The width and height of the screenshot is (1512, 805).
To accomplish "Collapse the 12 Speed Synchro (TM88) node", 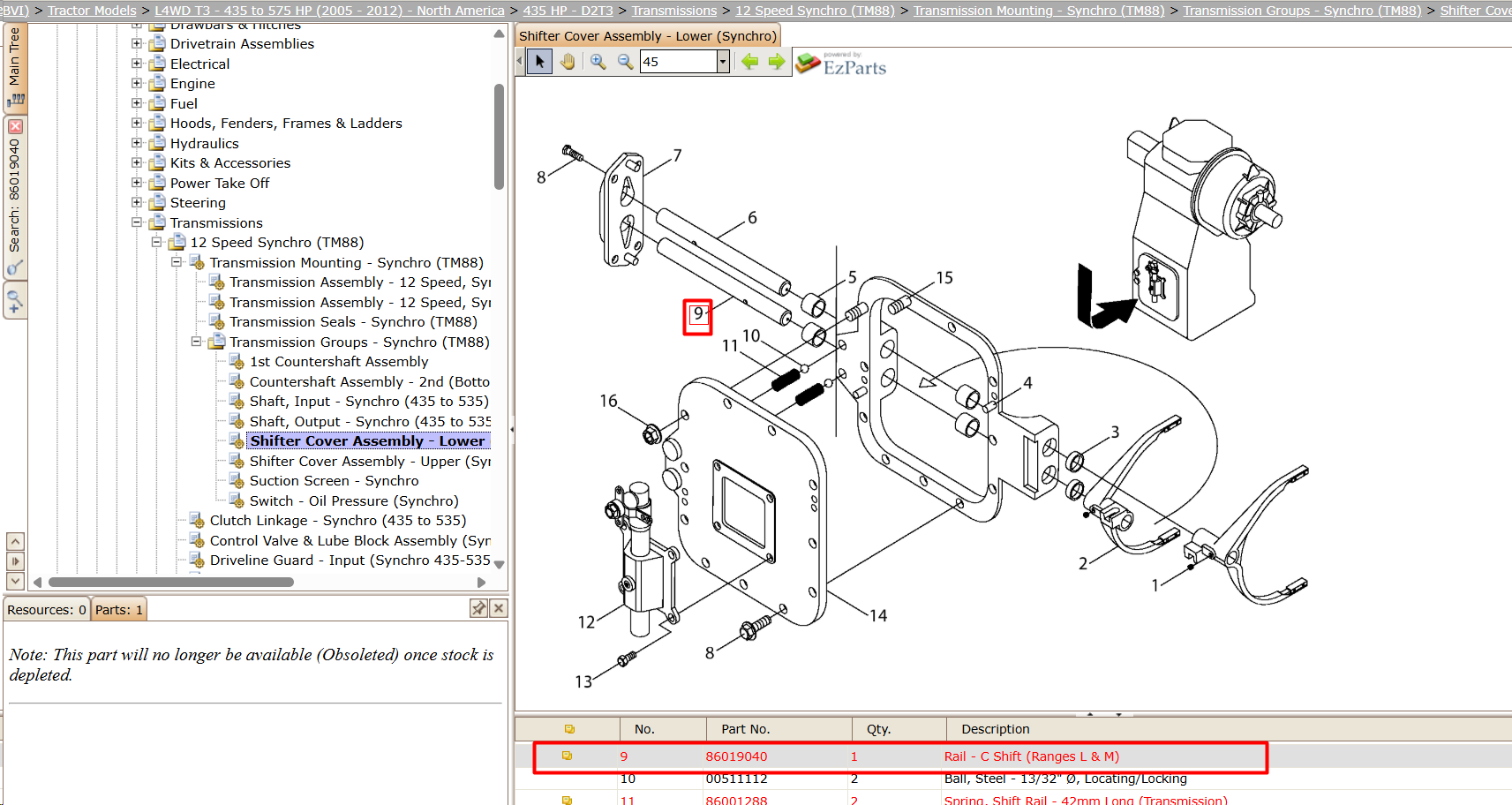I will (156, 242).
